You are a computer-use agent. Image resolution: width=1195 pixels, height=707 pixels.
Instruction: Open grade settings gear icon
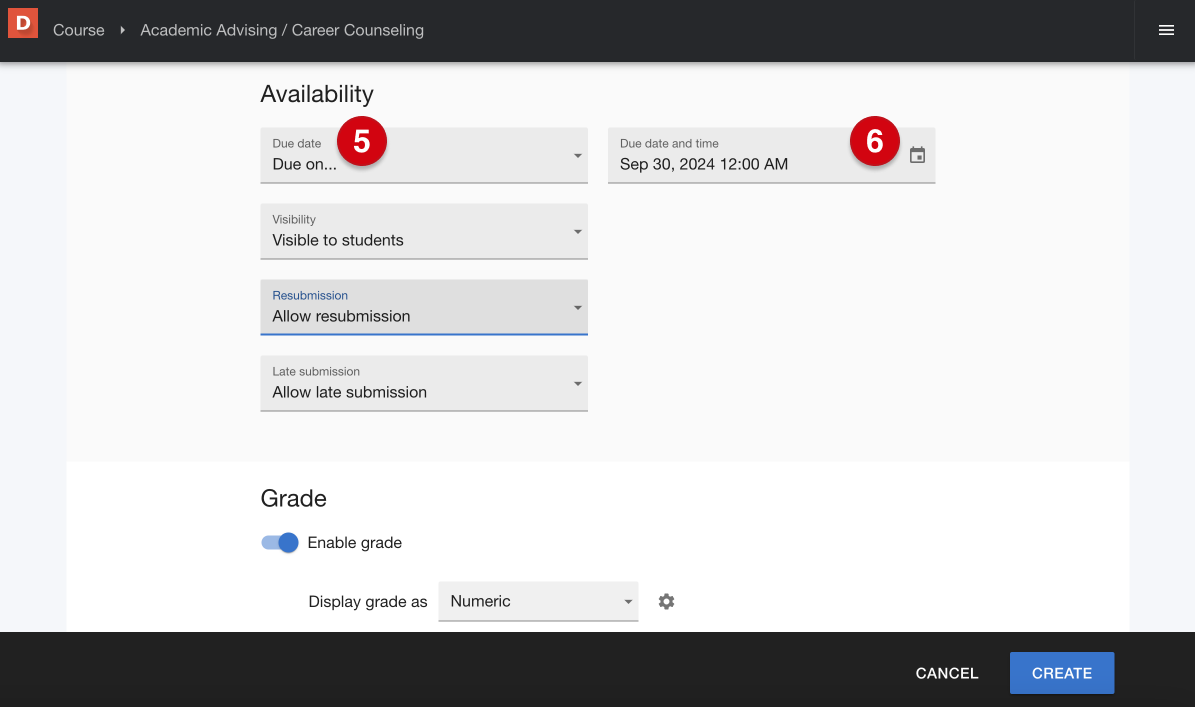(x=666, y=602)
